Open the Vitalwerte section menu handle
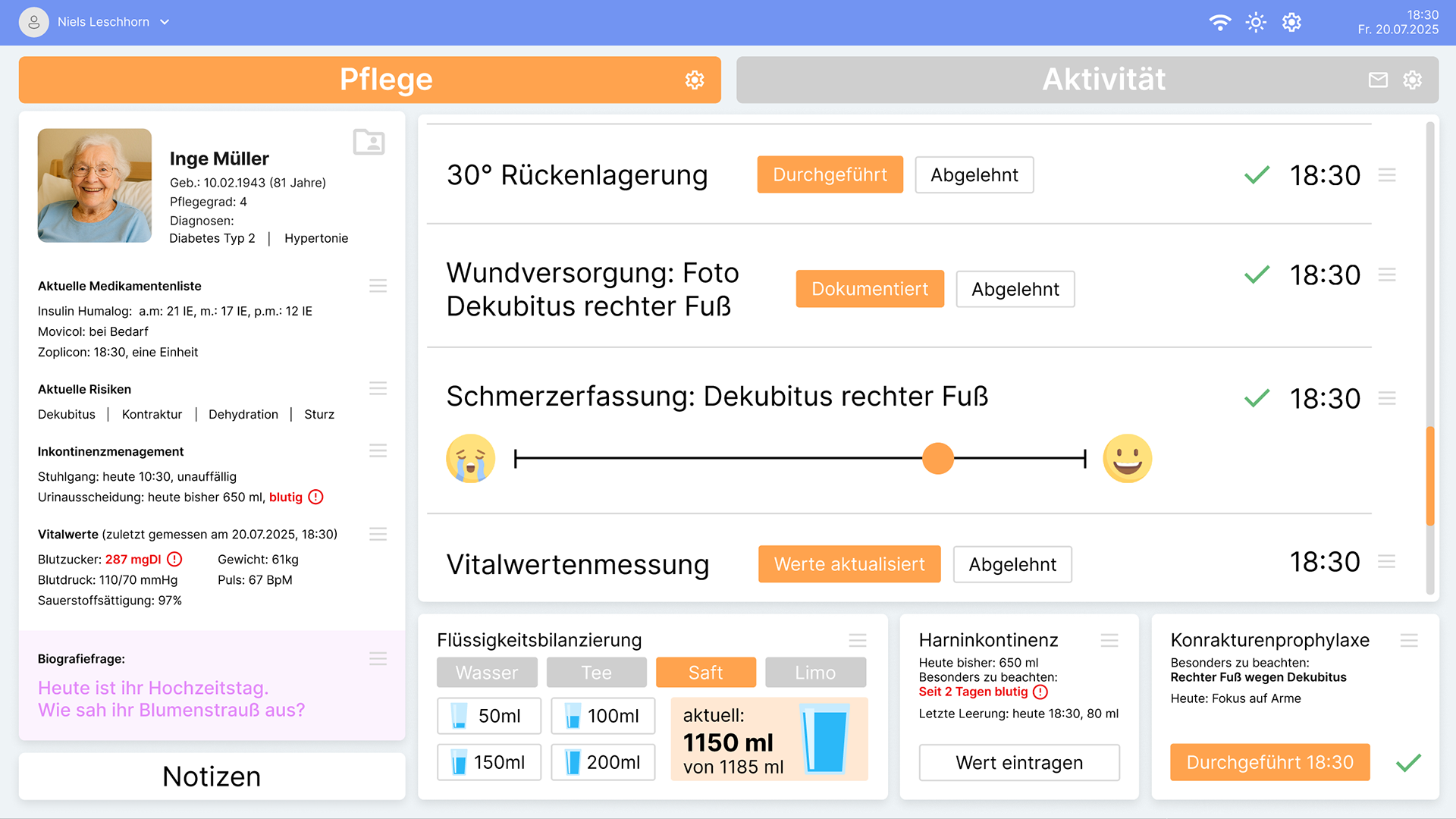This screenshot has width=1456, height=819. tap(378, 535)
